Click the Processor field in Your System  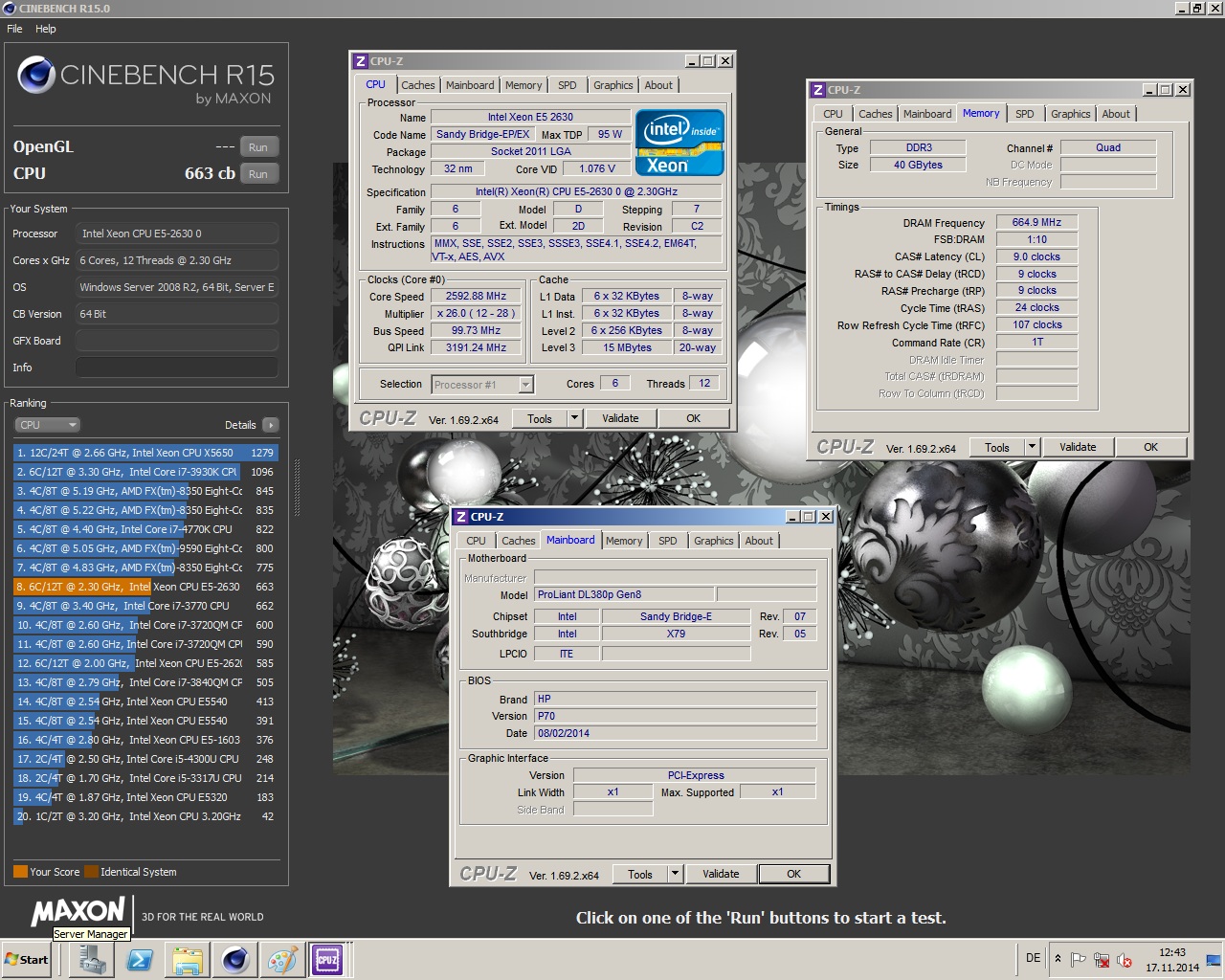pos(177,234)
